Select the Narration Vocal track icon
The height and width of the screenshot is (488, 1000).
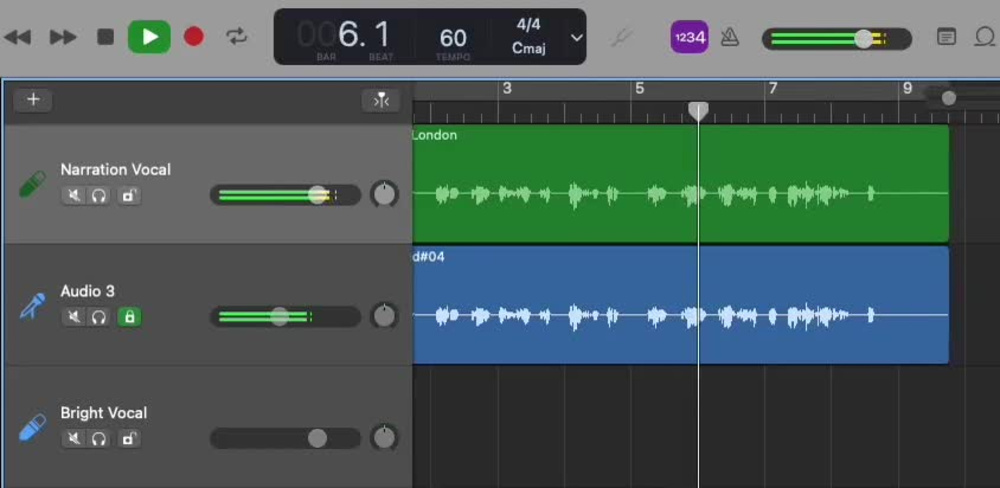[x=33, y=184]
